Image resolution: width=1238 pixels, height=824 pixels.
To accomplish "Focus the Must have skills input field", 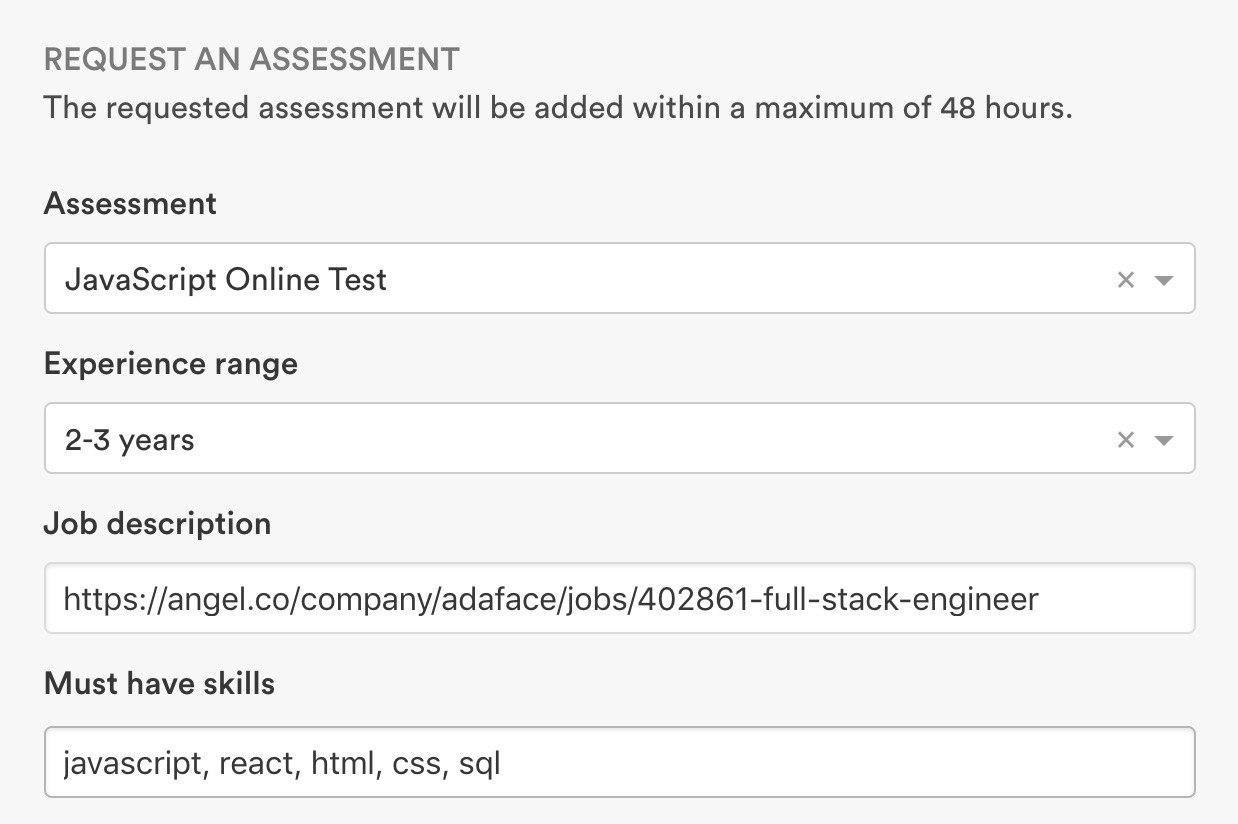I will (619, 763).
